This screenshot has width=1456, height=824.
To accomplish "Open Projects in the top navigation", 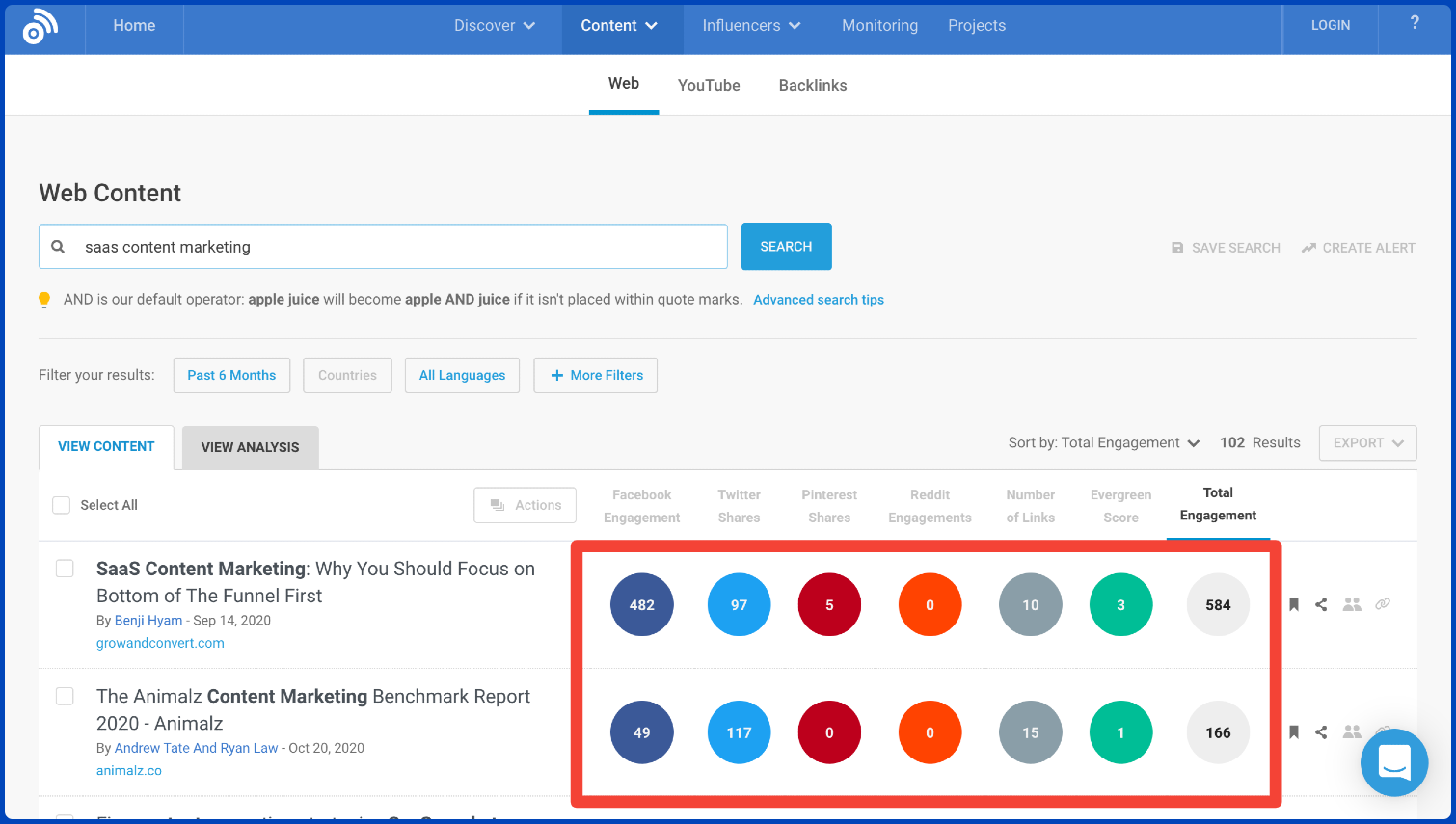I will [977, 26].
